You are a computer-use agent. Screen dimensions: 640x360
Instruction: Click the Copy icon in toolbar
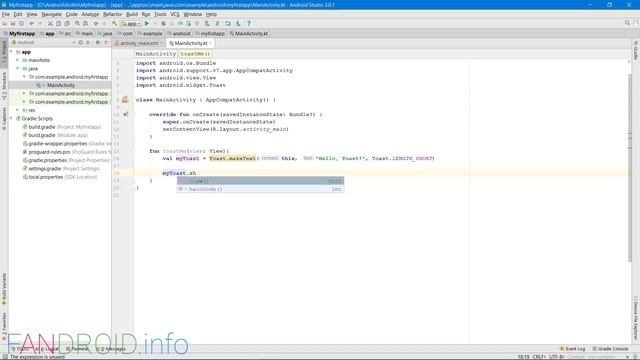tap(58, 24)
